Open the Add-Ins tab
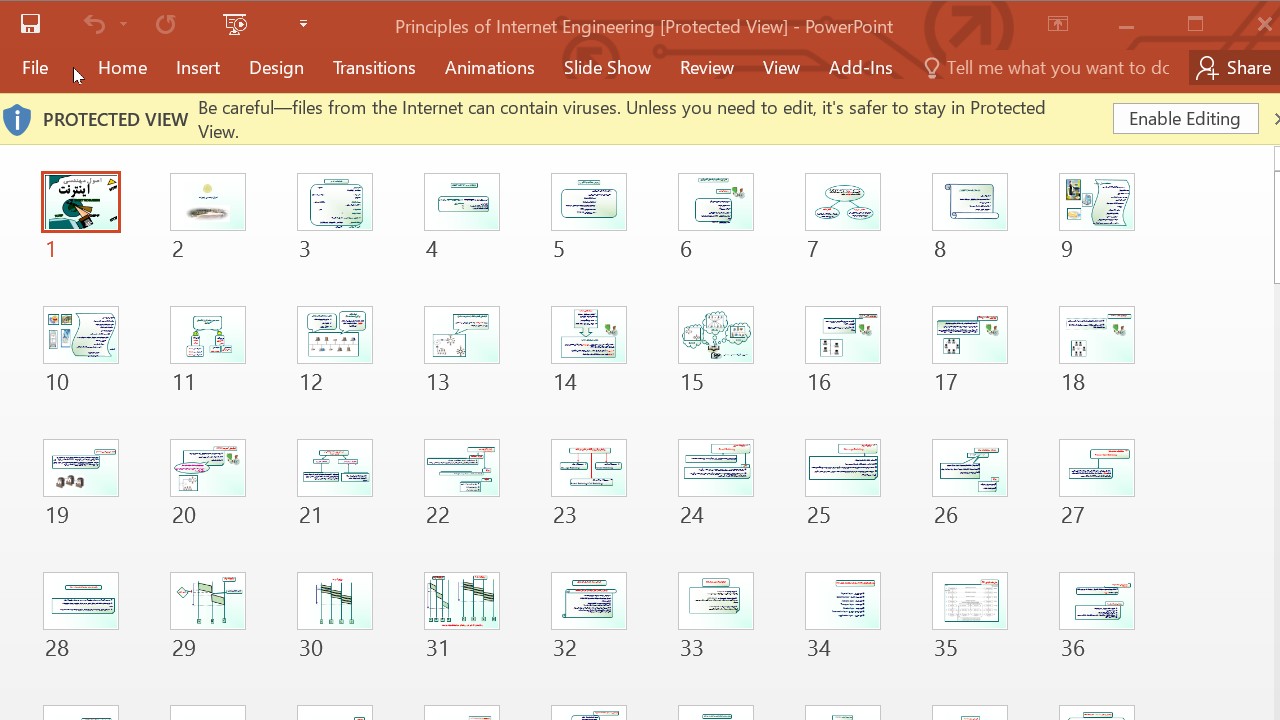Screen dimensions: 1280x720 [x=860, y=68]
